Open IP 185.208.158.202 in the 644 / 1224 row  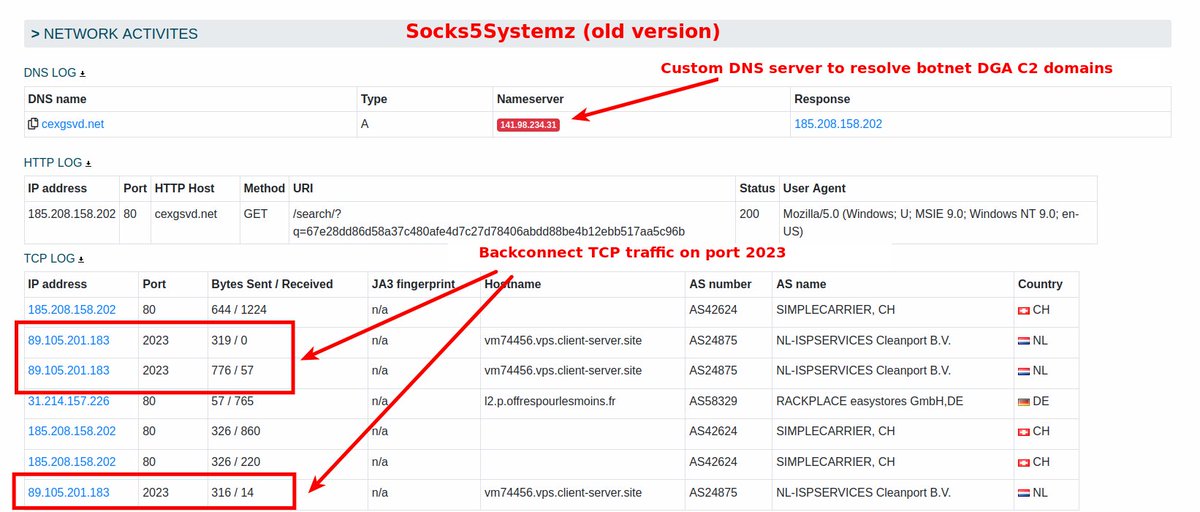(72, 310)
